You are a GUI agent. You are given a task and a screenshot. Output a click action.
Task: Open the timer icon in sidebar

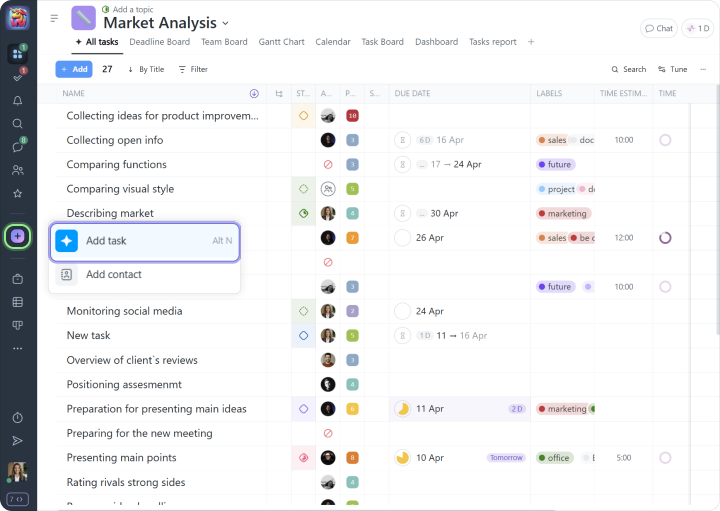click(x=17, y=417)
